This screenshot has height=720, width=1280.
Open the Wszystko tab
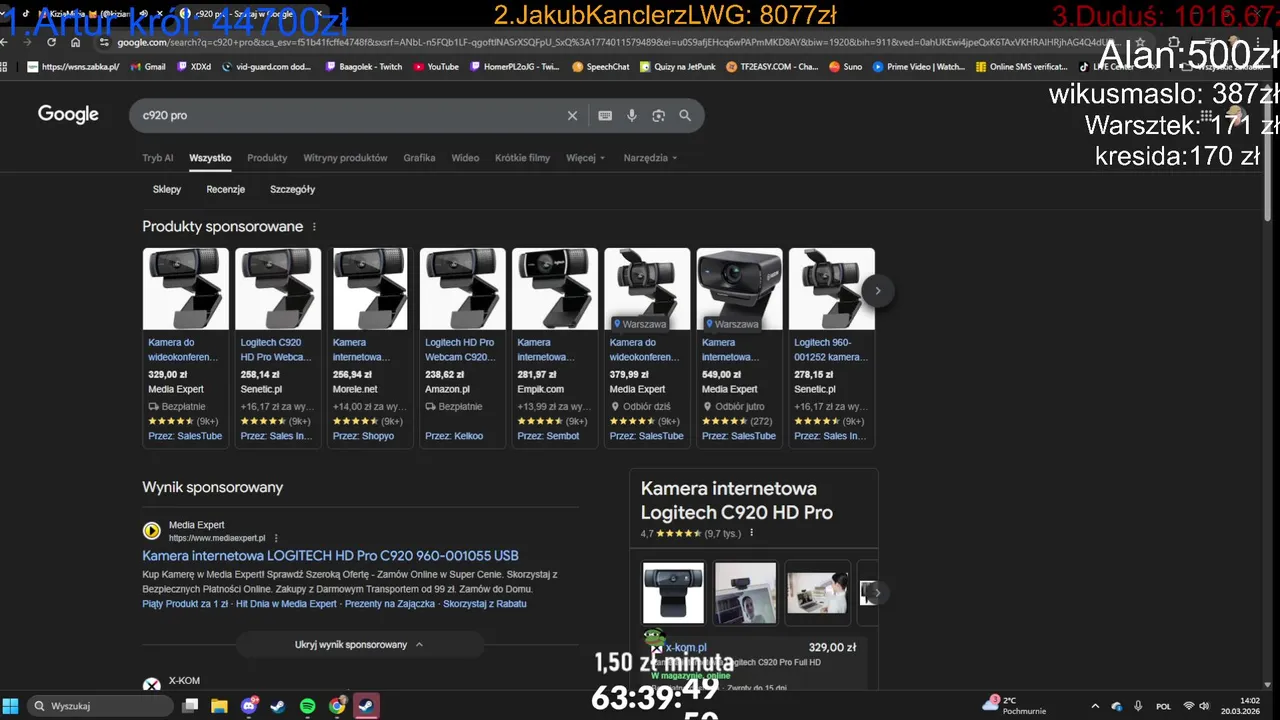[210, 158]
